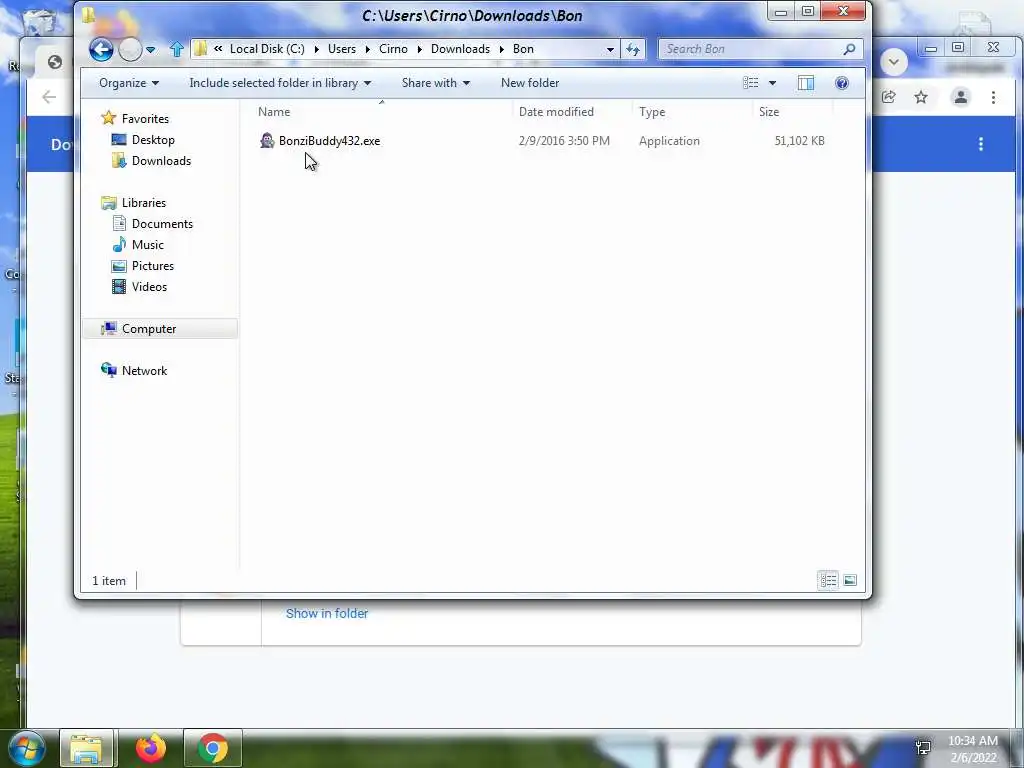Click Show in folder link in Chrome
The width and height of the screenshot is (1024, 768).
327,613
